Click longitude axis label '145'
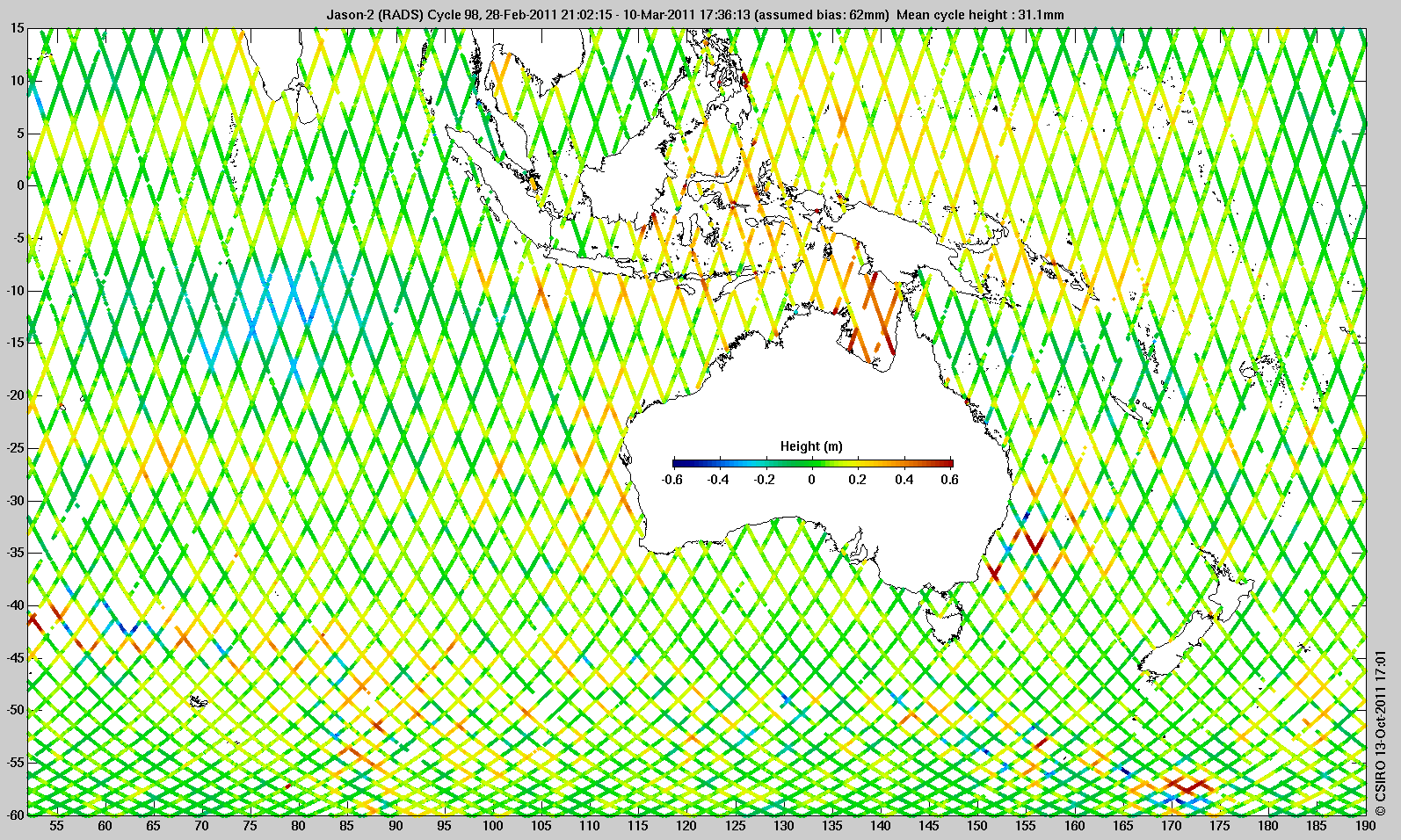The width and height of the screenshot is (1401, 840). coord(929,826)
